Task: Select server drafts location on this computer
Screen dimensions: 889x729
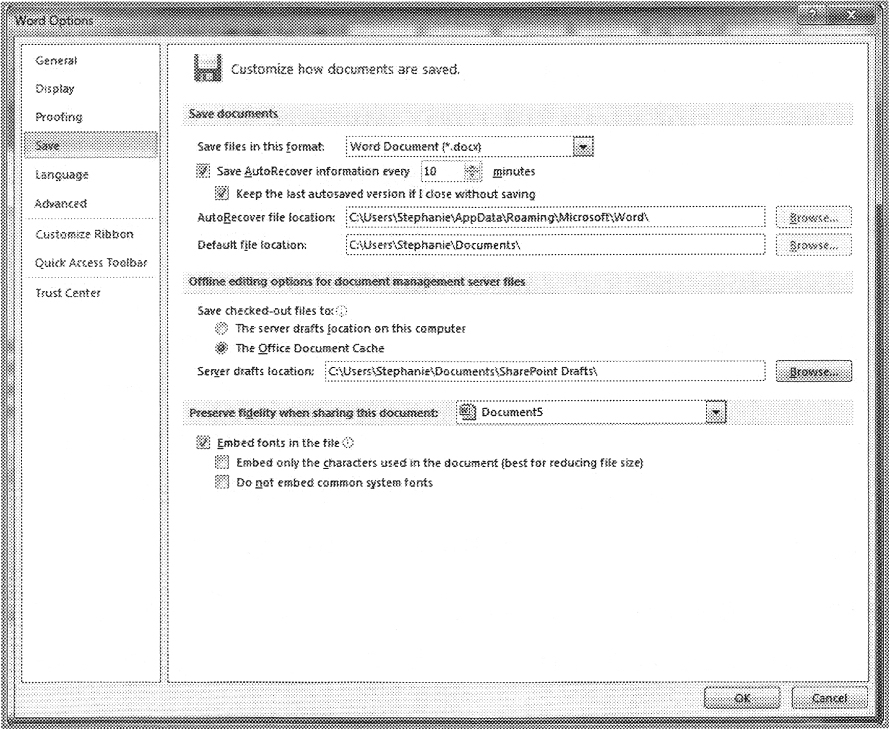Action: click(222, 328)
